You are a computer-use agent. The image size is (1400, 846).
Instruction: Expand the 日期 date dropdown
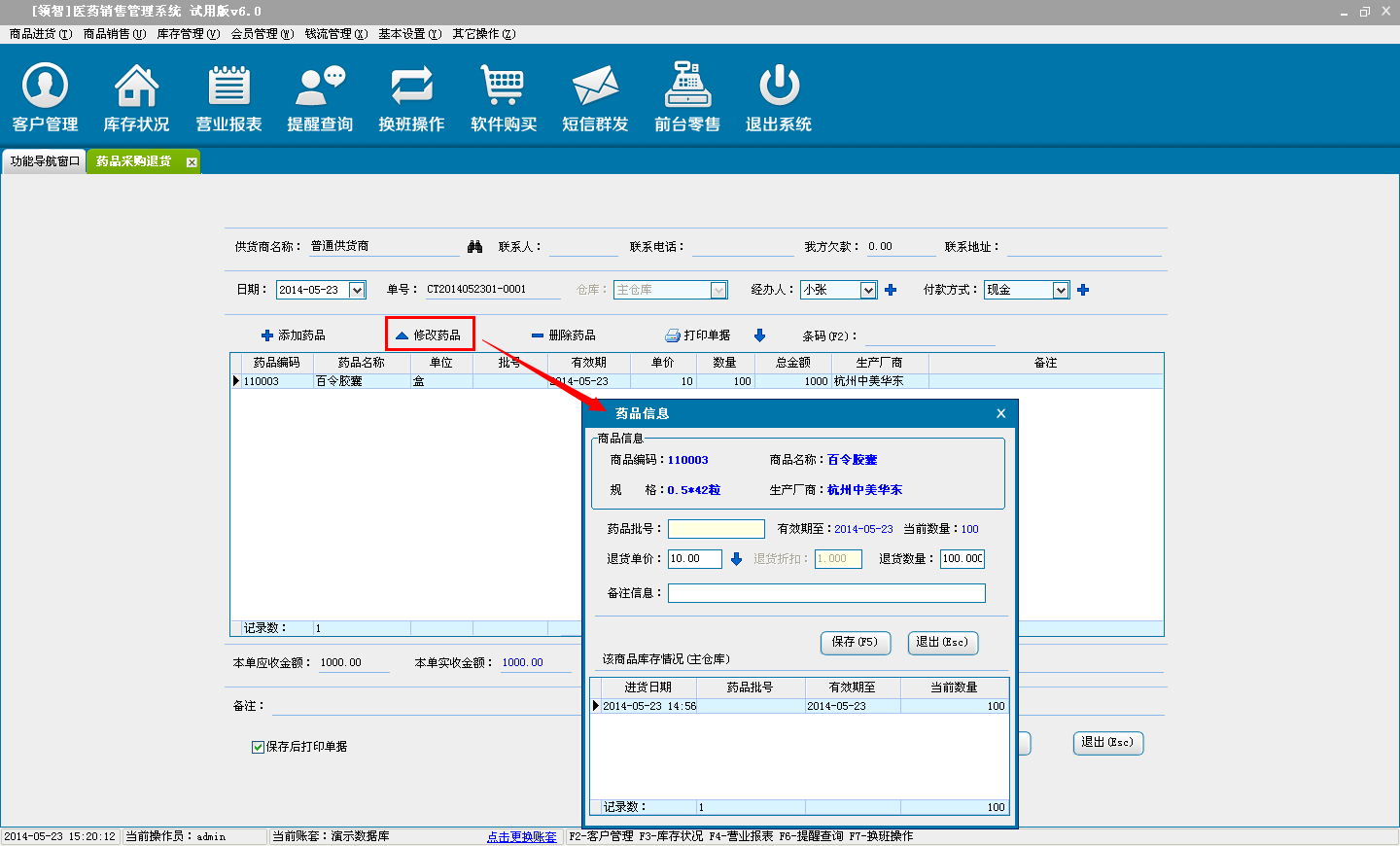357,290
